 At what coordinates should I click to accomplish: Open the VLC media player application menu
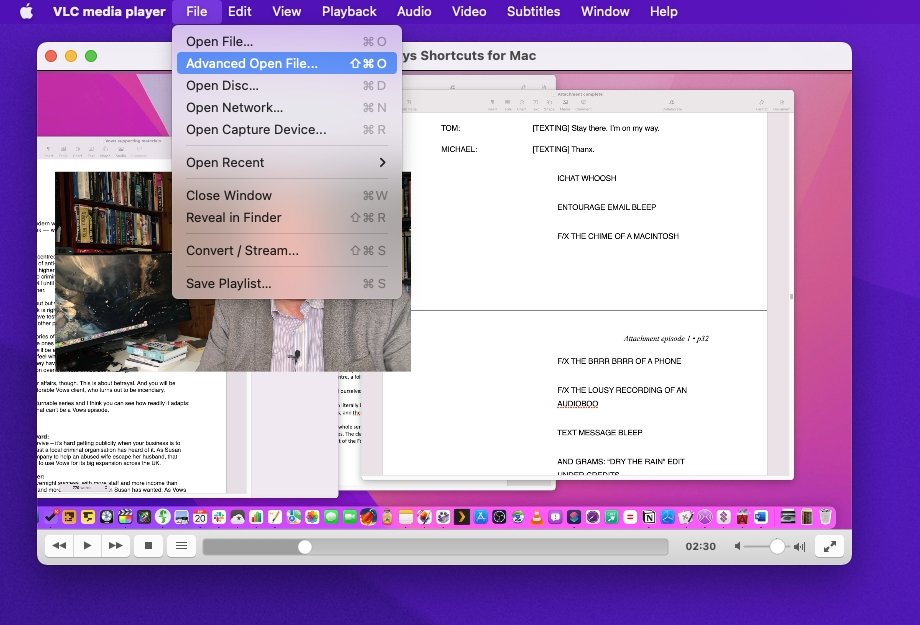pyautogui.click(x=109, y=11)
